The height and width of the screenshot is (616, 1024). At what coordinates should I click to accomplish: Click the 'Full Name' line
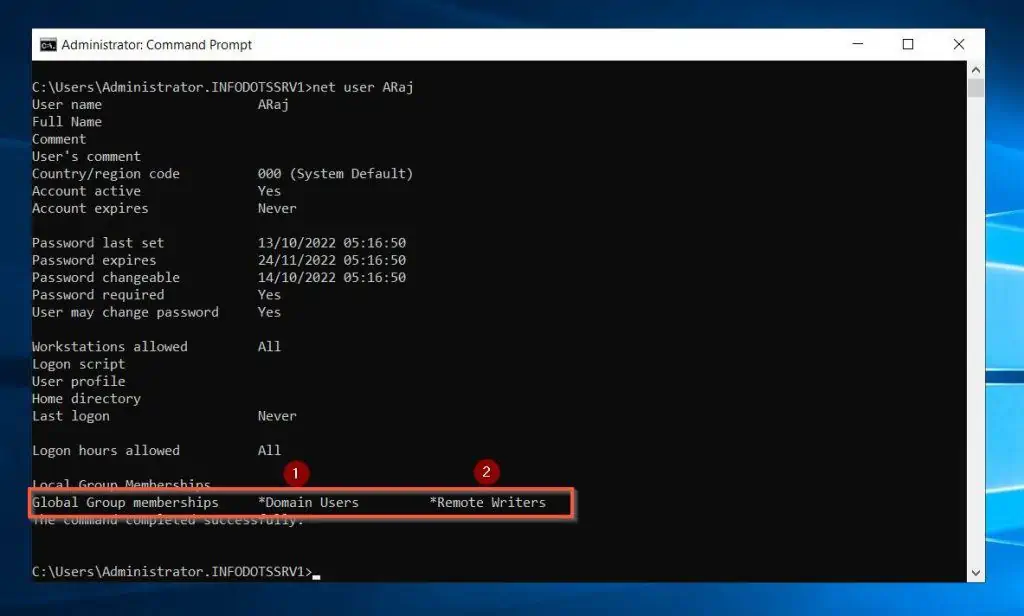tap(67, 122)
